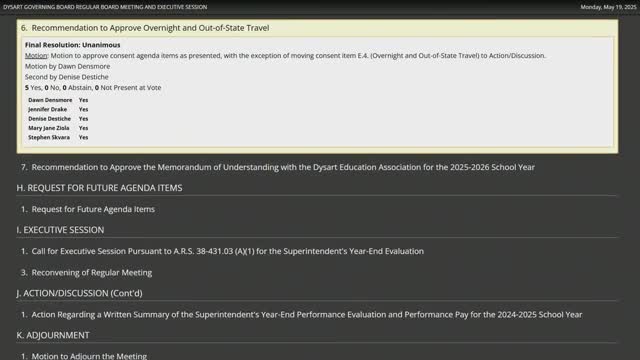Viewport: 640px width, 360px height.
Task: Select section I Executive Session heading
Action: [60, 230]
